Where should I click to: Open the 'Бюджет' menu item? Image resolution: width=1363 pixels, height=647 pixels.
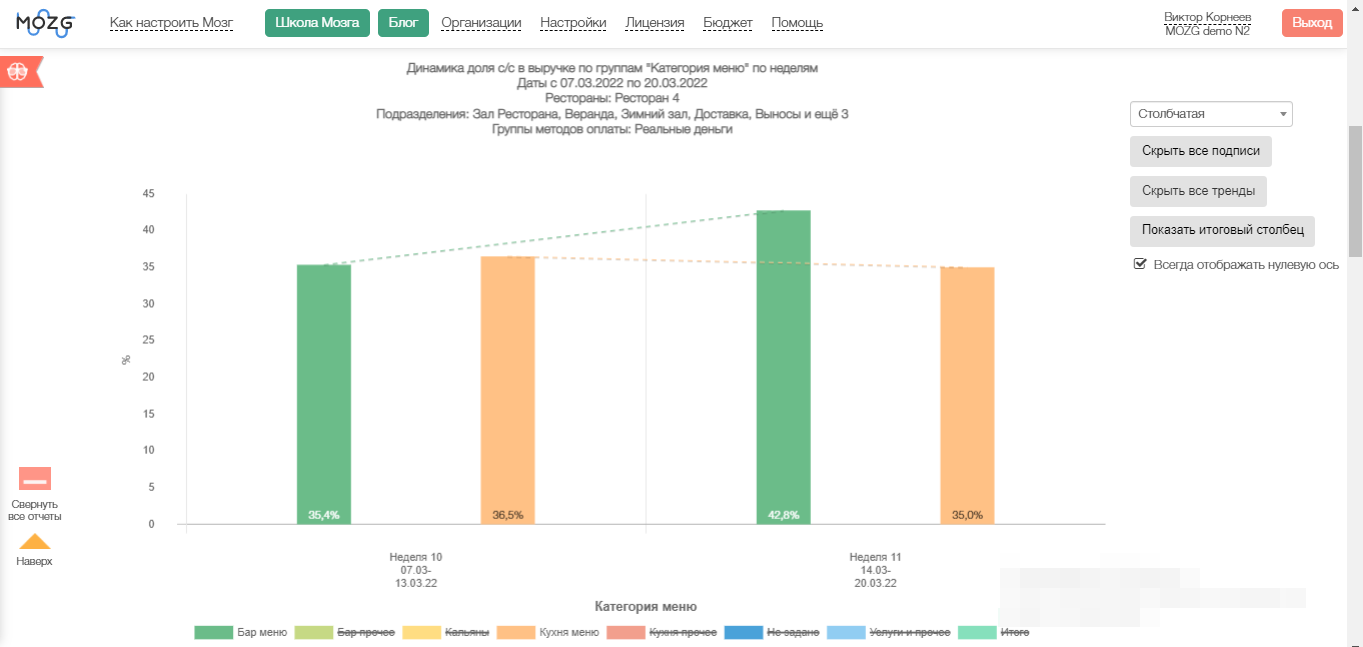click(x=728, y=23)
